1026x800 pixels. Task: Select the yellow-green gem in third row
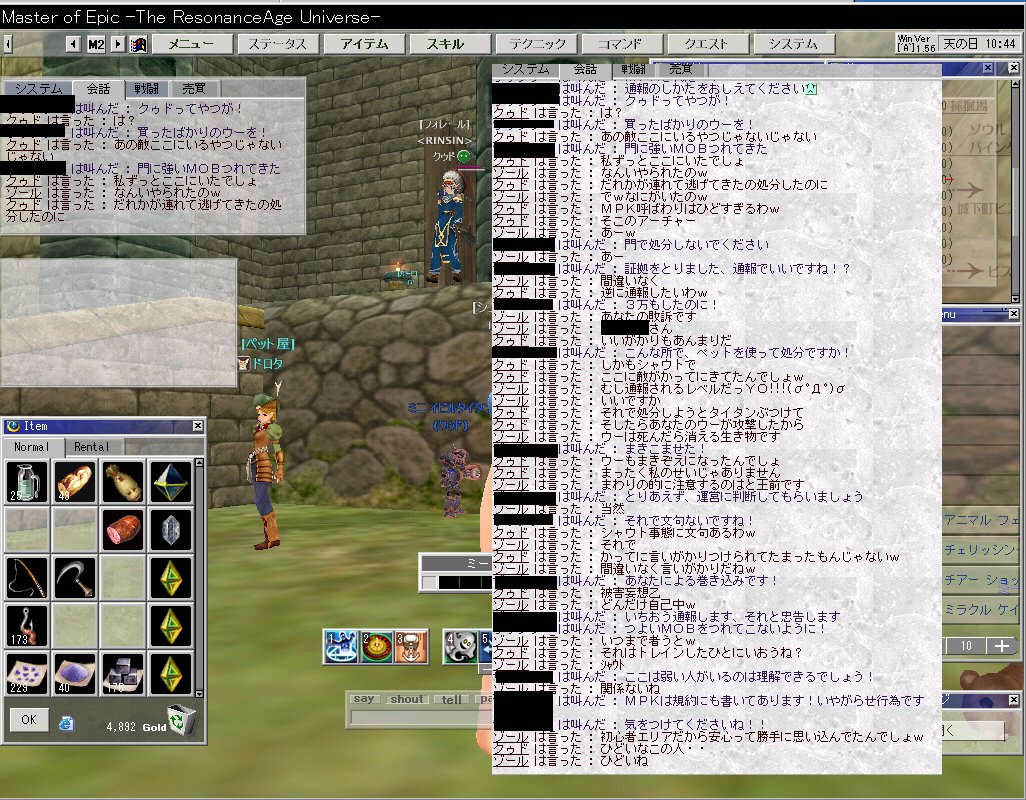tap(170, 578)
